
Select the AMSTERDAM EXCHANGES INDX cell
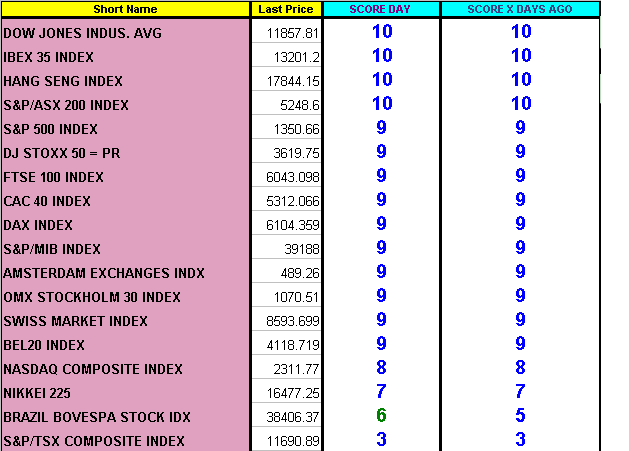click(x=125, y=273)
